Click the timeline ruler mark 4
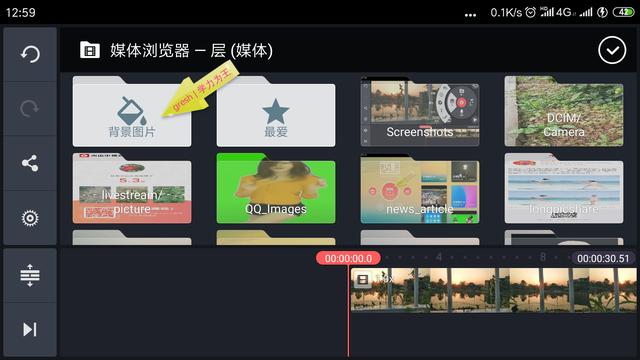 pyautogui.click(x=439, y=257)
